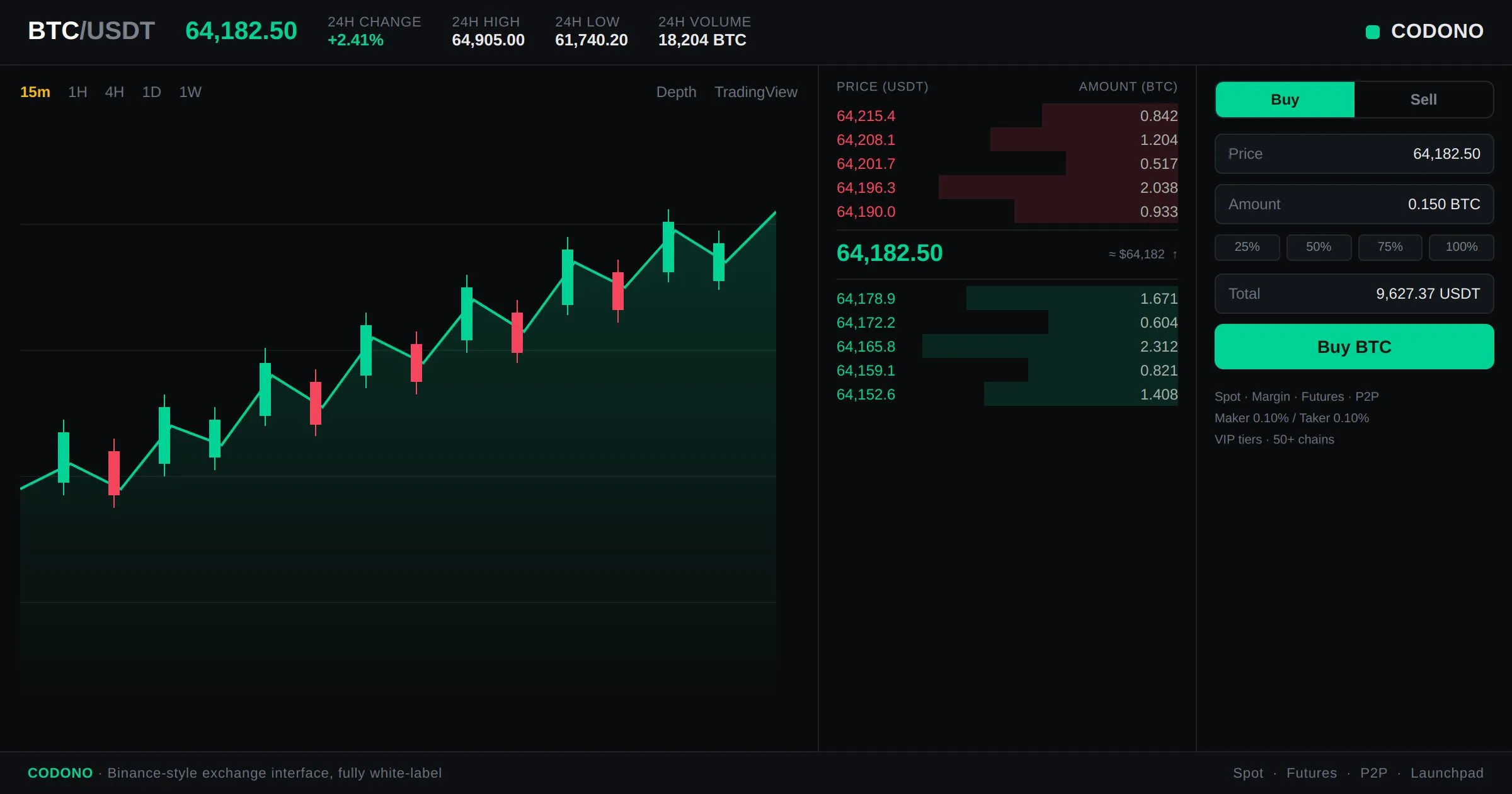The height and width of the screenshot is (794, 1512).
Task: Click the BTC/USDT pair title
Action: point(91,31)
